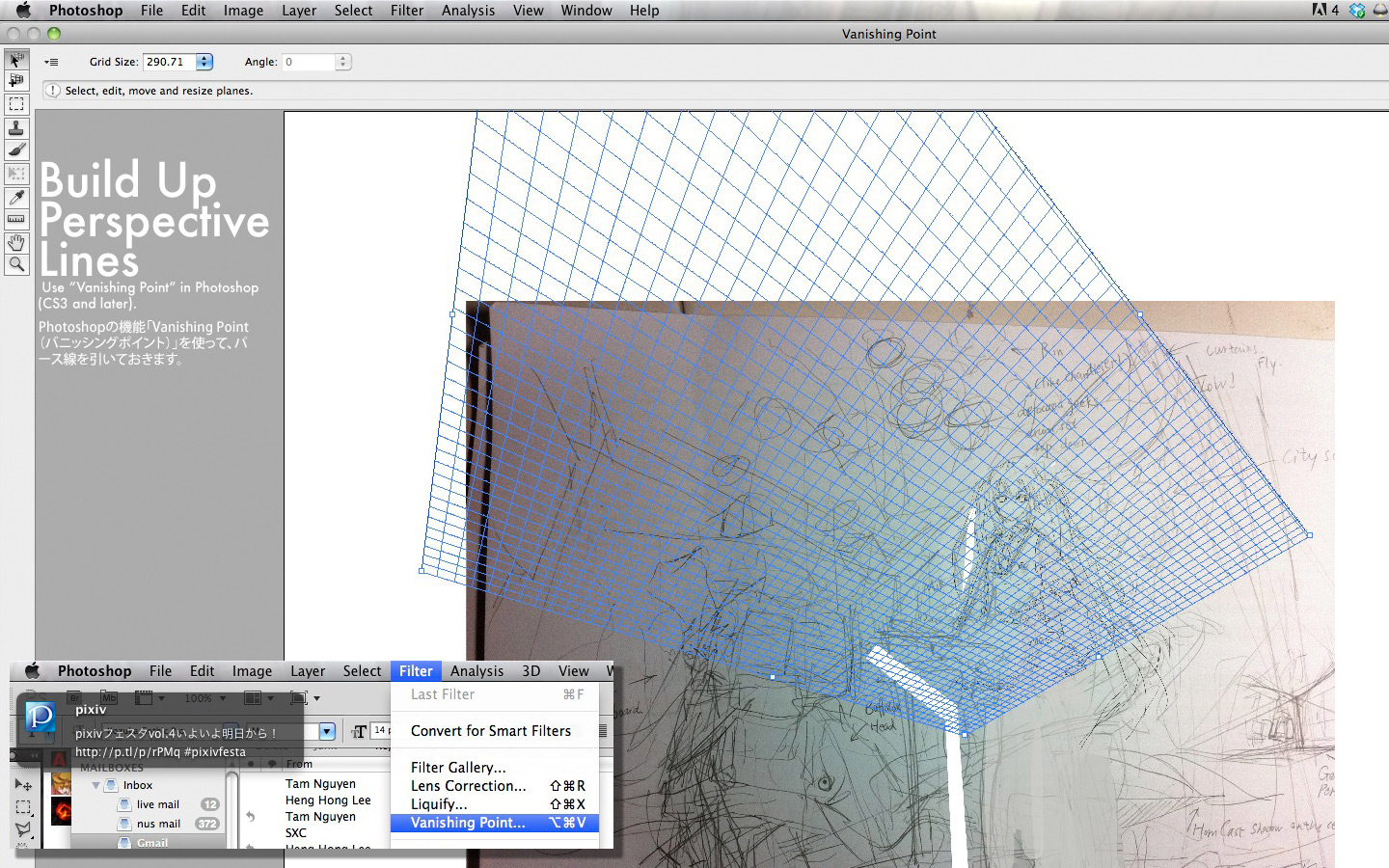1389x868 pixels.
Task: Click Convert for Smart Filters
Action: tap(490, 731)
